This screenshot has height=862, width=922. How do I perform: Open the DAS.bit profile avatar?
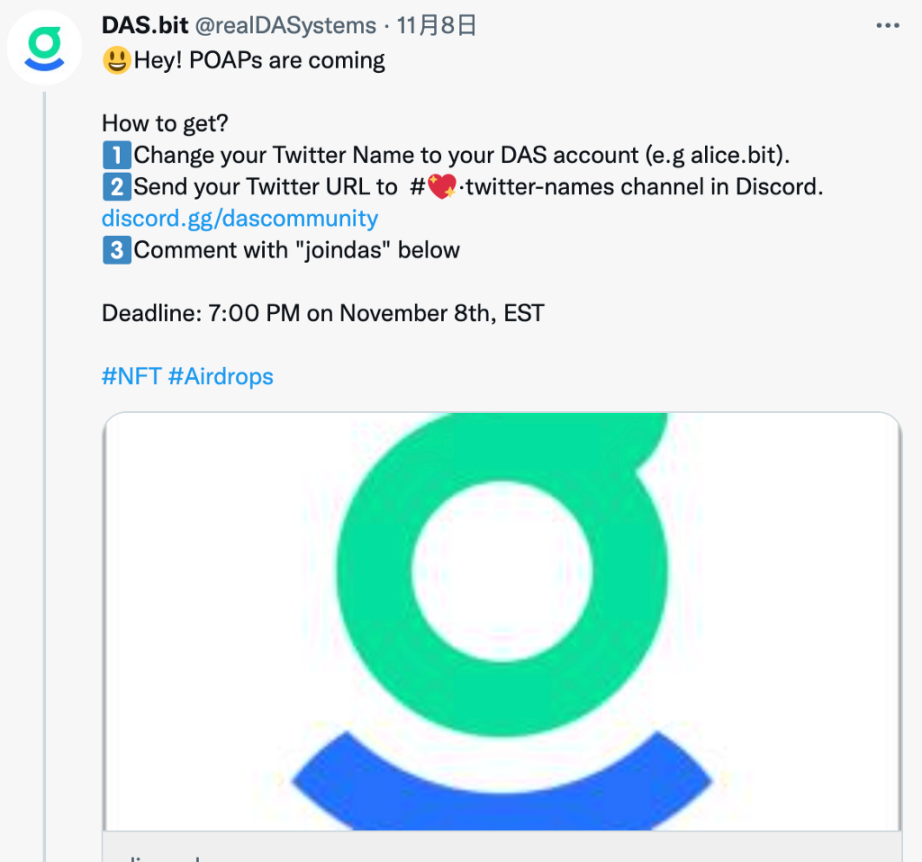(x=44, y=47)
